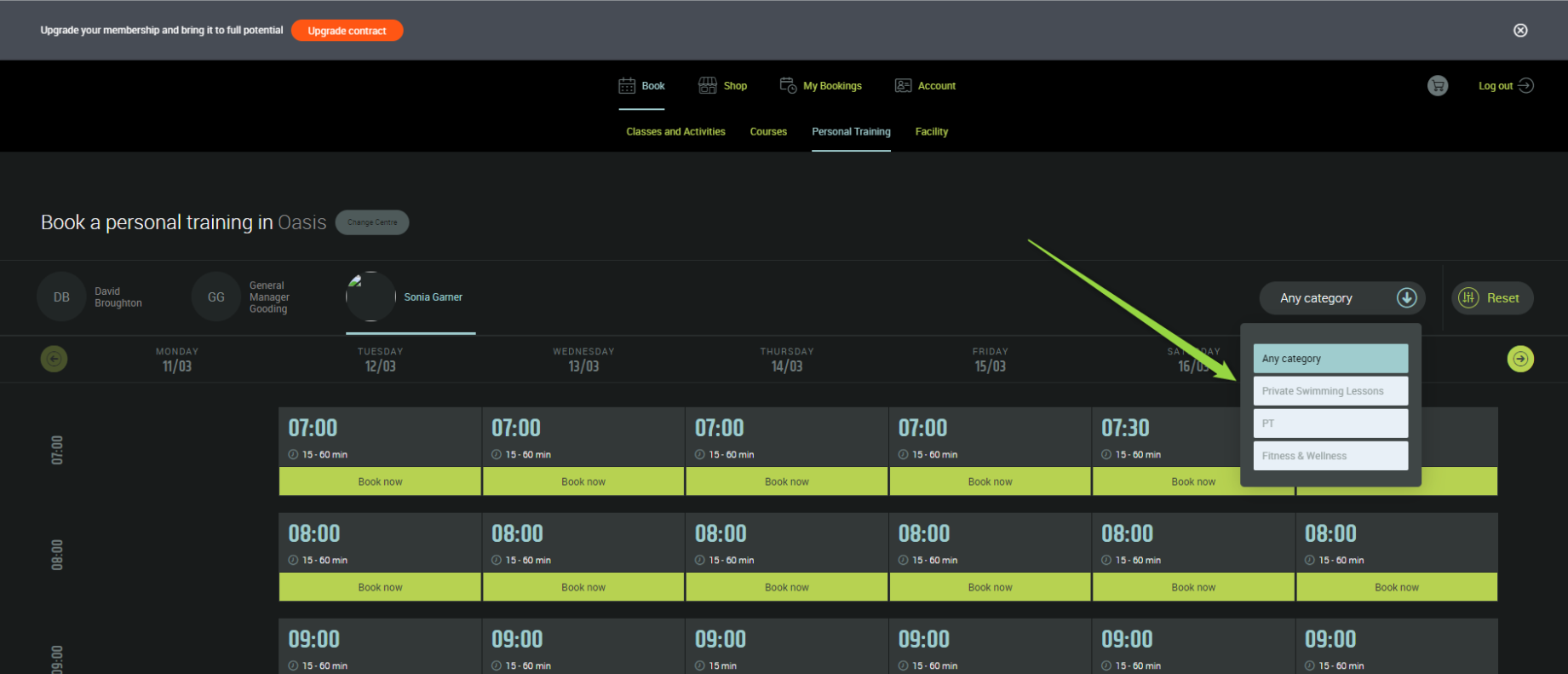1568x674 pixels.
Task: Select Private Swimming Lessons category option
Action: (1330, 391)
